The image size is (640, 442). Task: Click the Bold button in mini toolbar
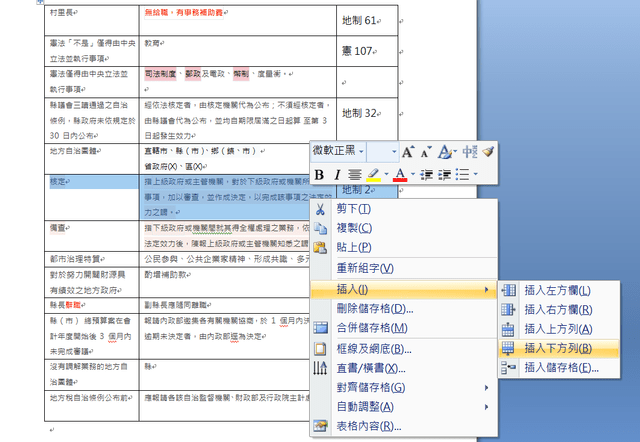(x=320, y=175)
